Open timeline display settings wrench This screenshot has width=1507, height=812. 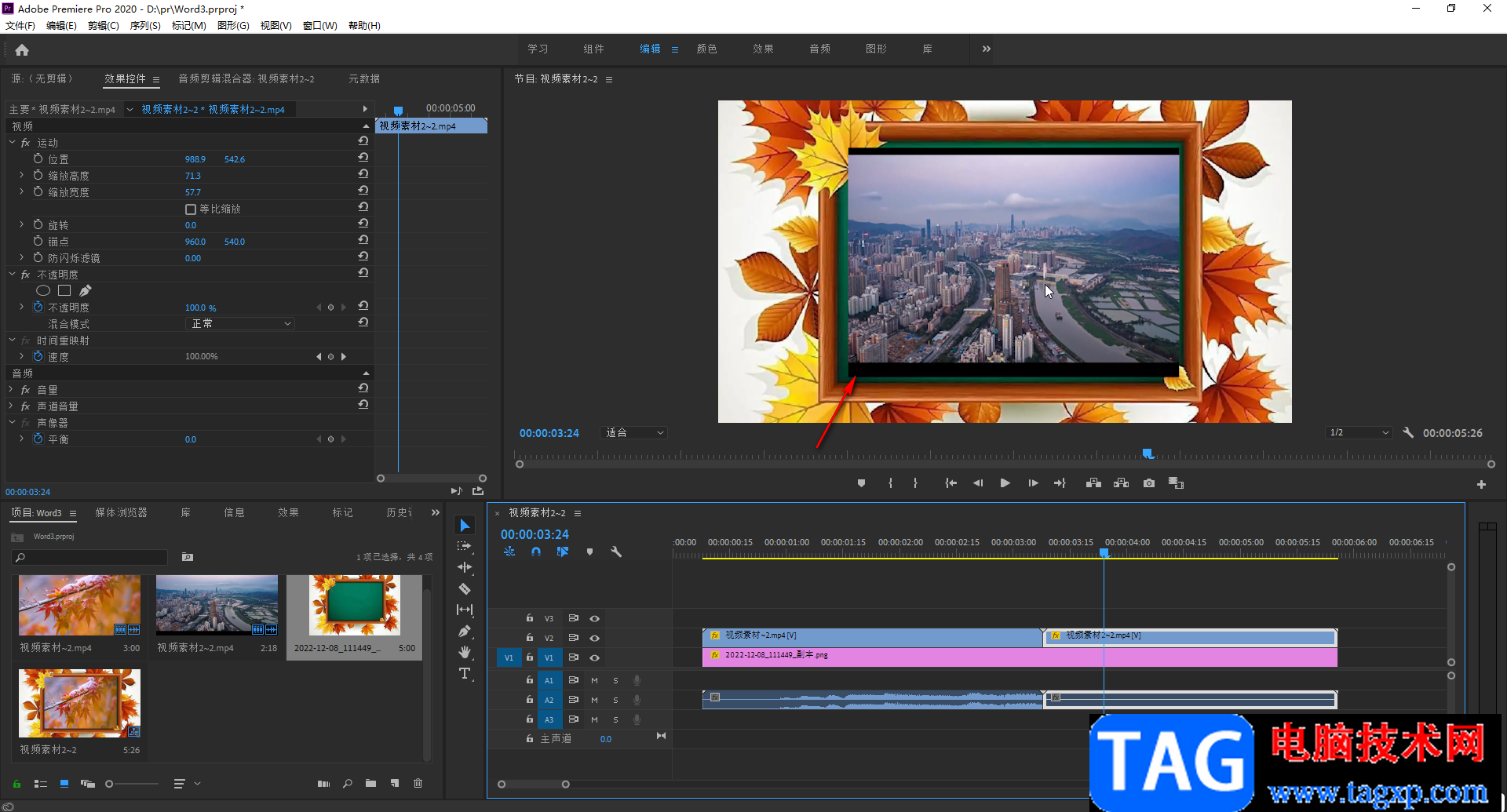click(616, 552)
